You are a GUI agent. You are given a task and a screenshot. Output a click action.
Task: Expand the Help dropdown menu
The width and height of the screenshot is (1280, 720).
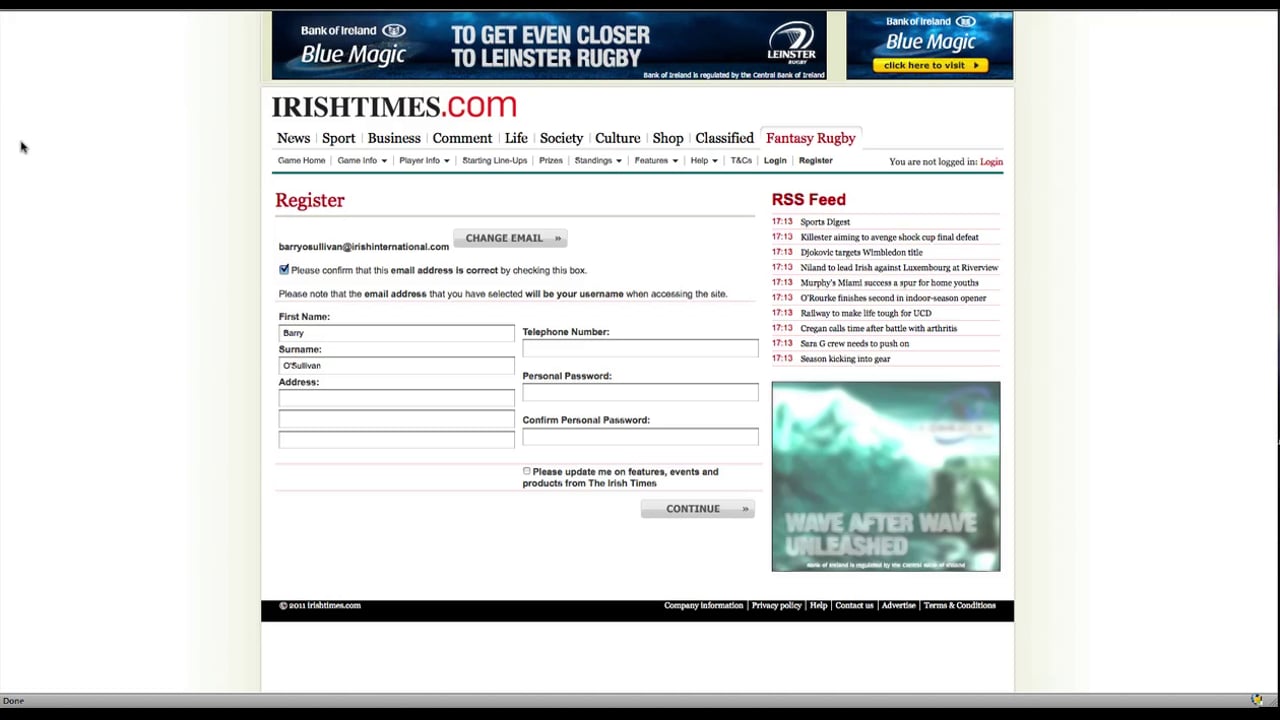[704, 160]
